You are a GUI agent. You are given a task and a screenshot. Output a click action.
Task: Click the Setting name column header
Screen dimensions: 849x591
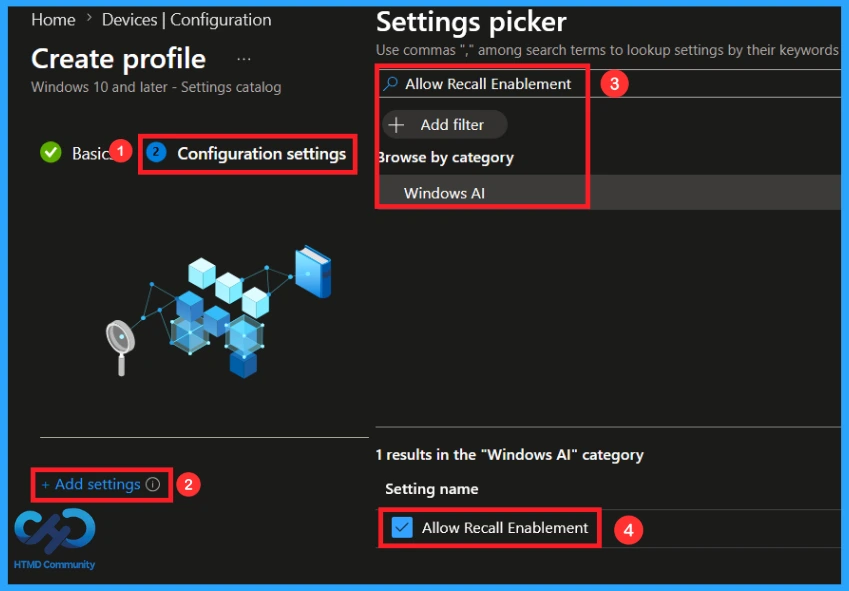432,489
